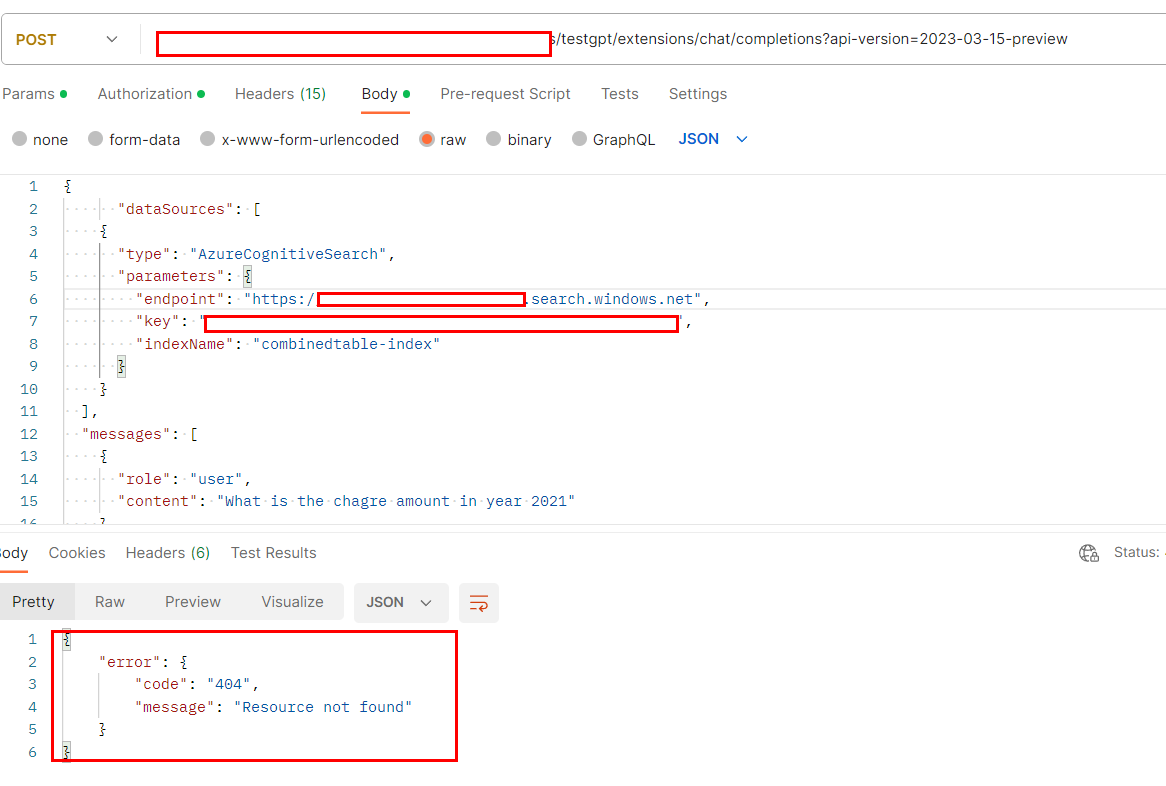Screen dimensions: 1166x786
Task: Collapse the dataSources array at line 2
Action: (50, 209)
